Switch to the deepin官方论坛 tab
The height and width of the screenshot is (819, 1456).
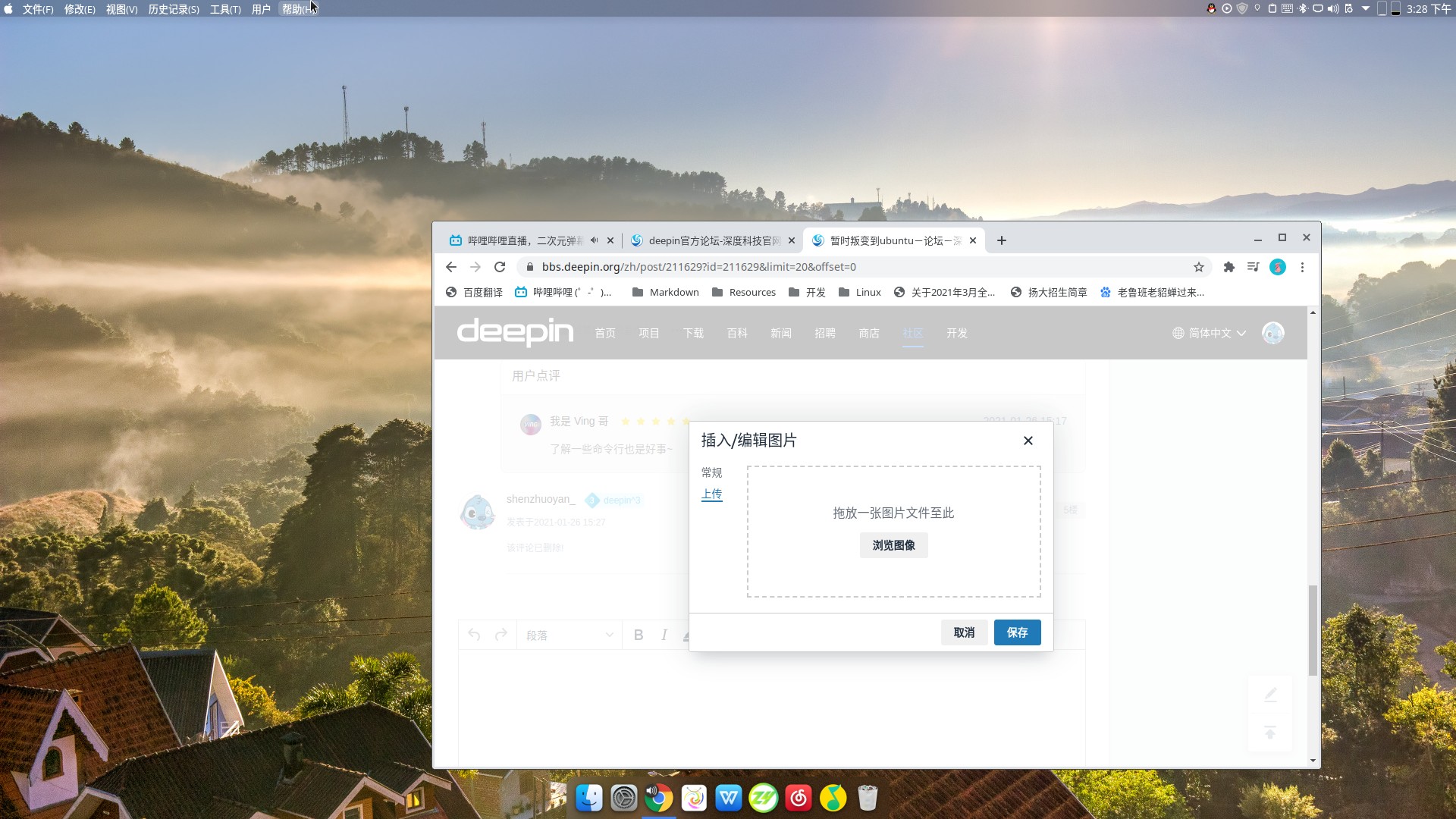click(x=712, y=240)
